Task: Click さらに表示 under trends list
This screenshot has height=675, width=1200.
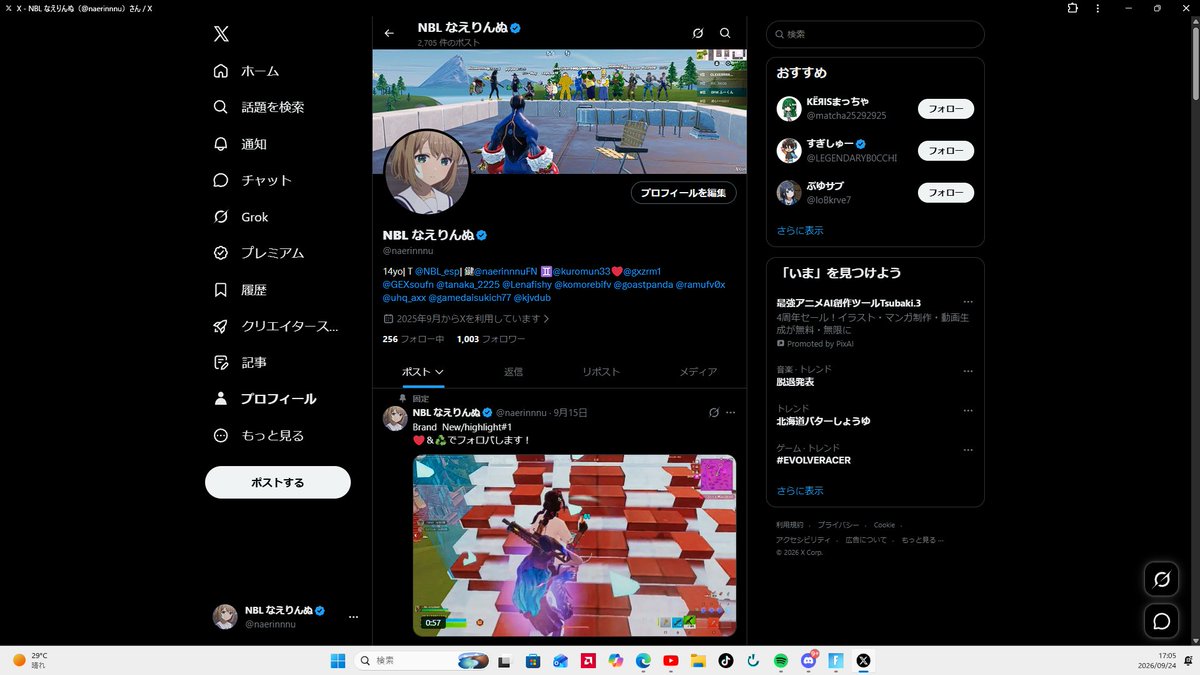Action: pyautogui.click(x=800, y=491)
